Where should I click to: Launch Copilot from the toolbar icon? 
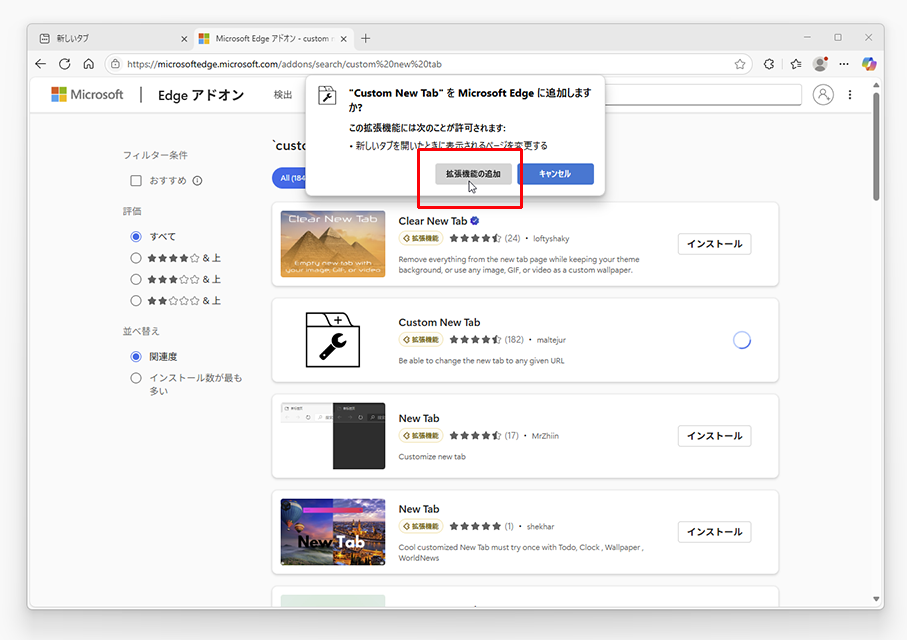(869, 64)
